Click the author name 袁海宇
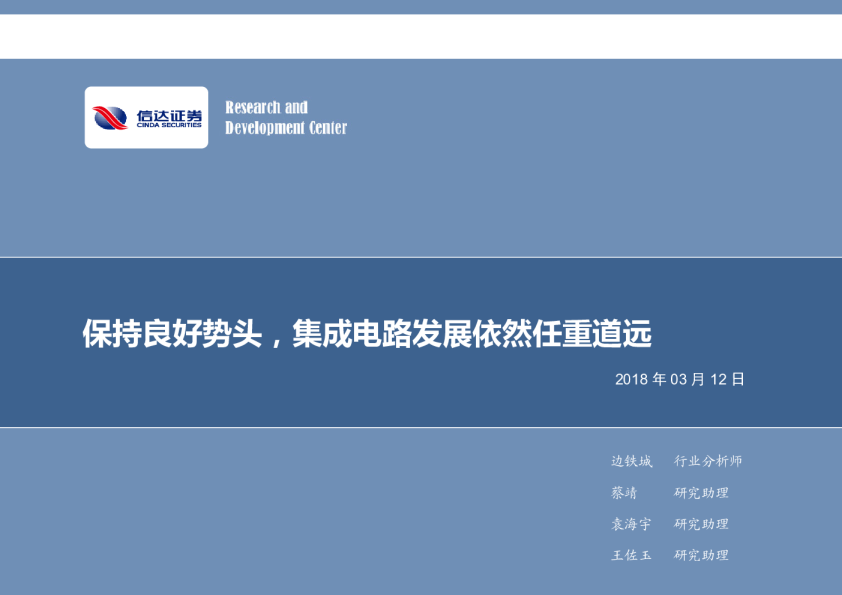Image resolution: width=842 pixels, height=595 pixels. coord(631,524)
